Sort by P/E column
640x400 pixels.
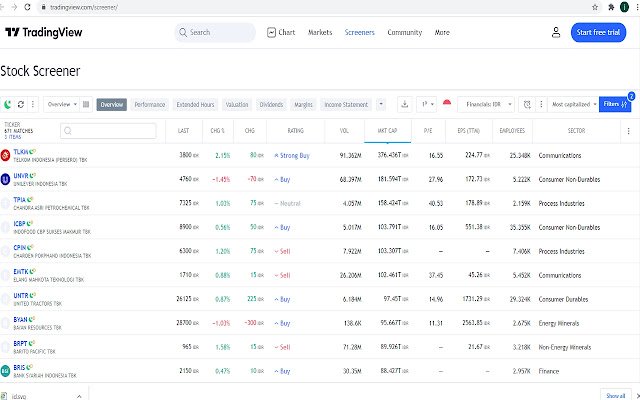[428, 131]
